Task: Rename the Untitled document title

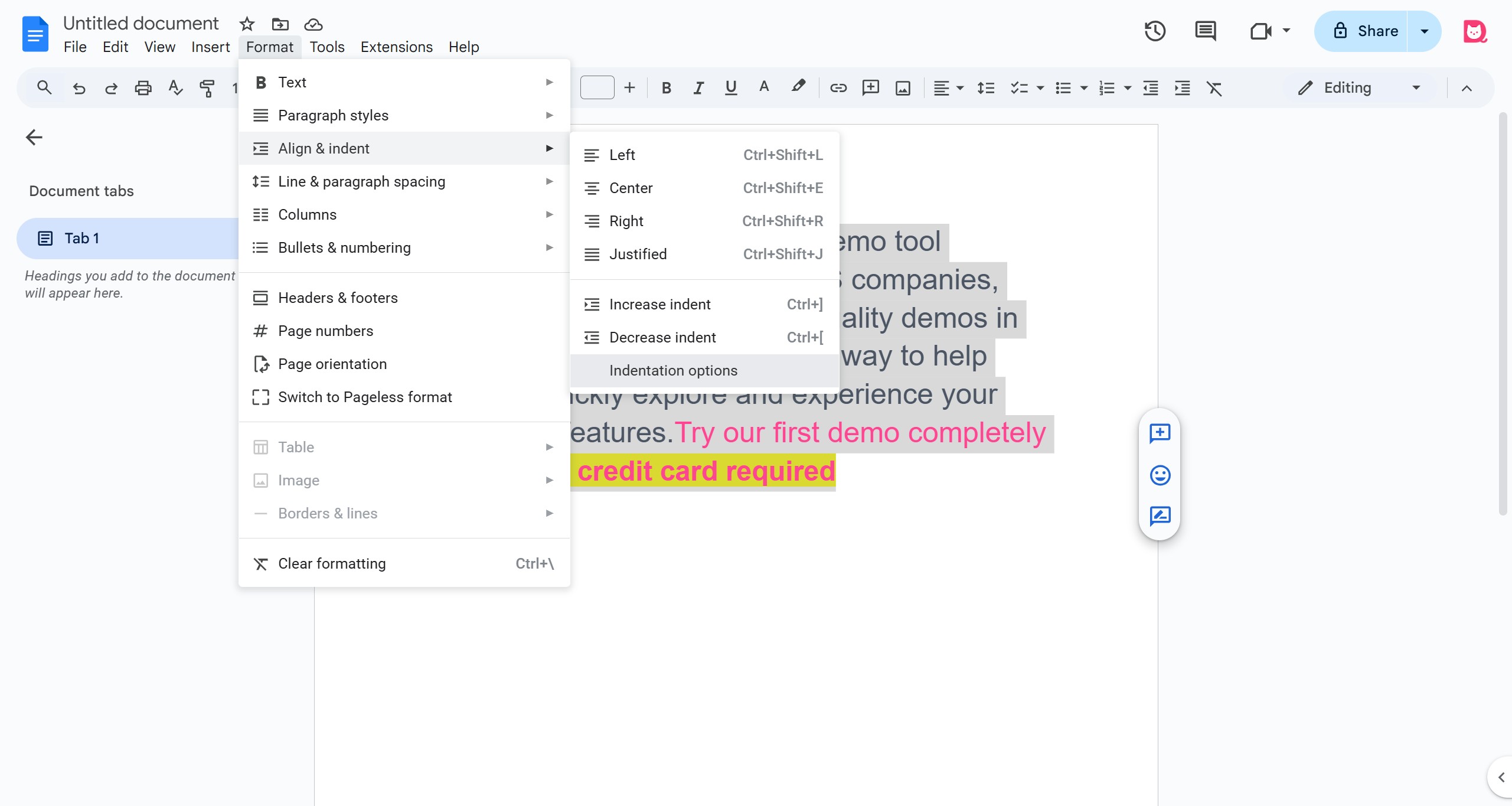Action: [141, 23]
